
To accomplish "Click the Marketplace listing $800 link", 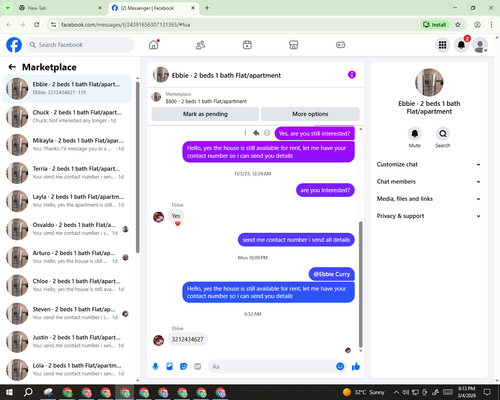I will tap(206, 101).
